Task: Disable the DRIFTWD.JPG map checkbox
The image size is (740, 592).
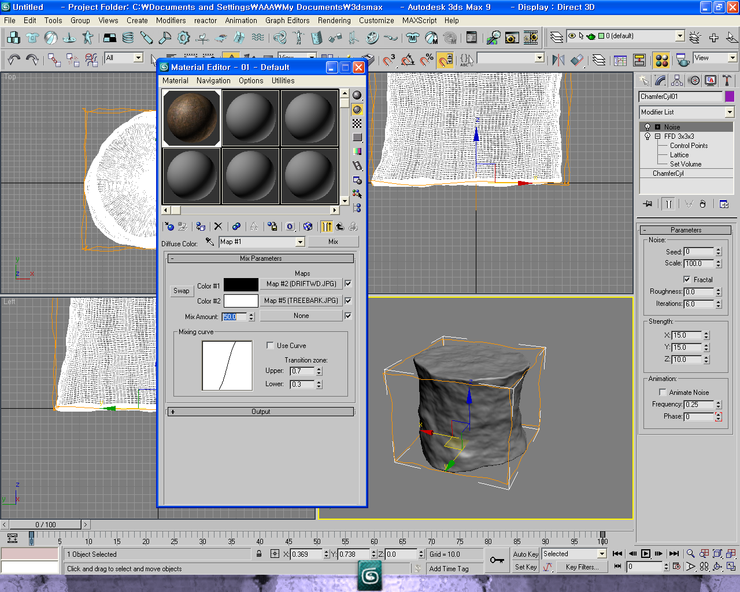Action: click(x=348, y=283)
